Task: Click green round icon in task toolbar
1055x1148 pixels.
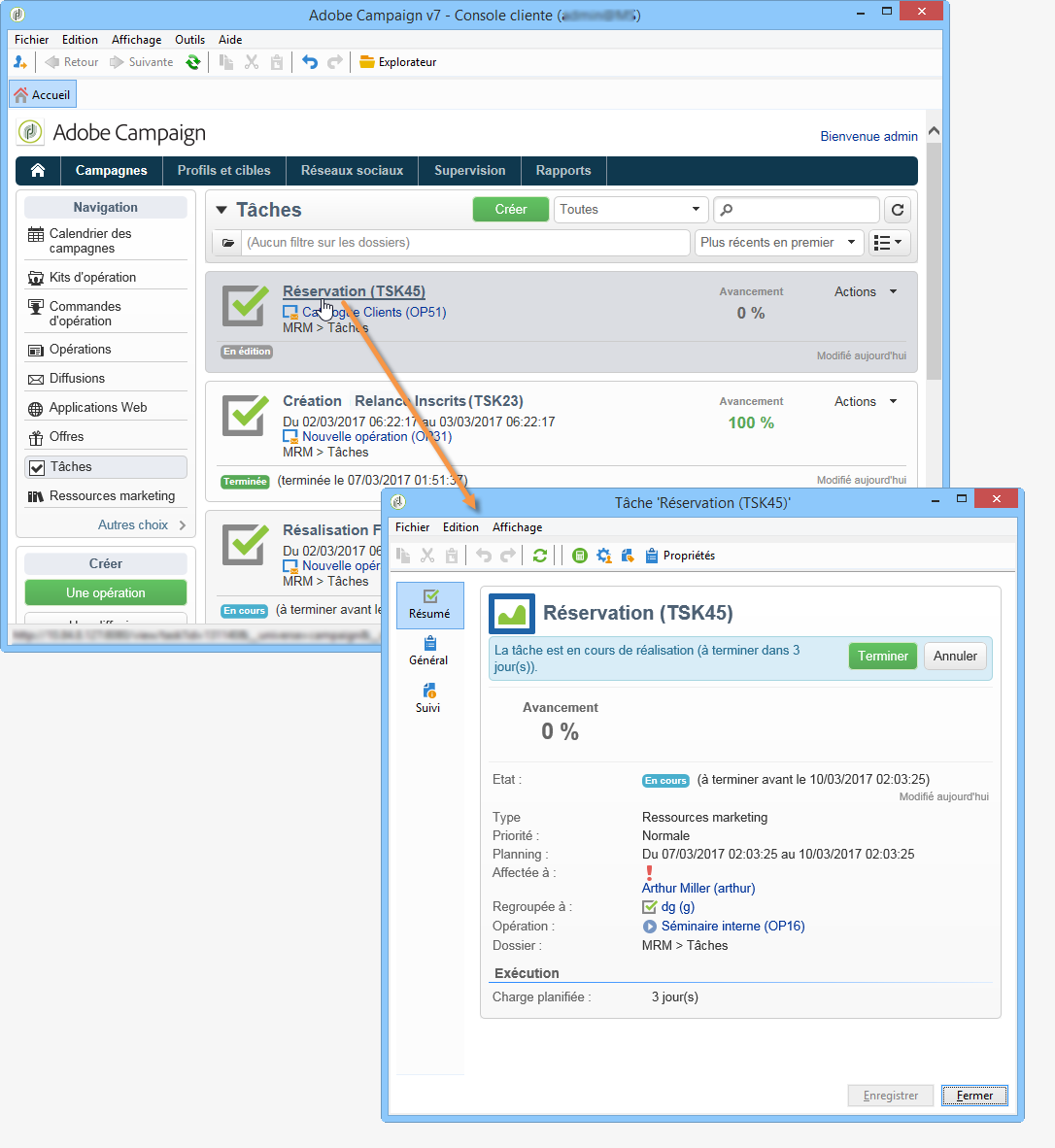Action: coord(580,556)
